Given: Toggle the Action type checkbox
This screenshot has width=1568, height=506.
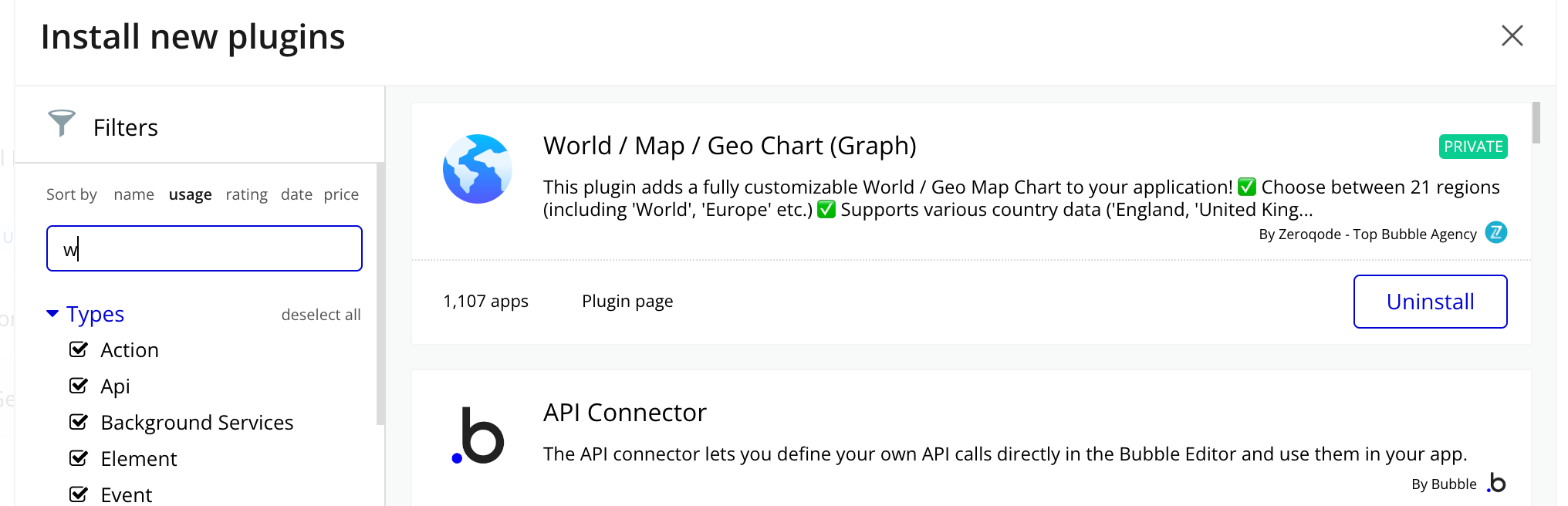Looking at the screenshot, I should click(x=79, y=349).
